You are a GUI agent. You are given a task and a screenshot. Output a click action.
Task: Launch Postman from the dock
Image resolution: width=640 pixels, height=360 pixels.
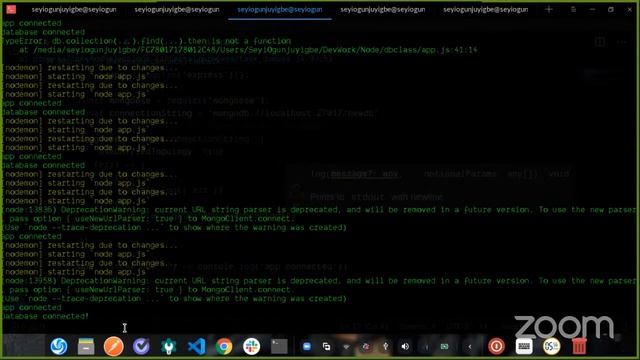[113, 346]
